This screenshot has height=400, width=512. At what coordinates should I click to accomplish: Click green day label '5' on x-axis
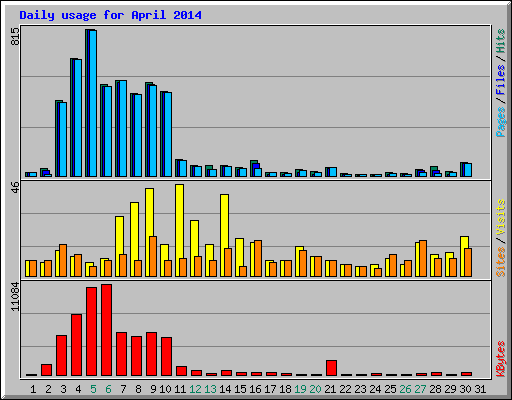93,389
